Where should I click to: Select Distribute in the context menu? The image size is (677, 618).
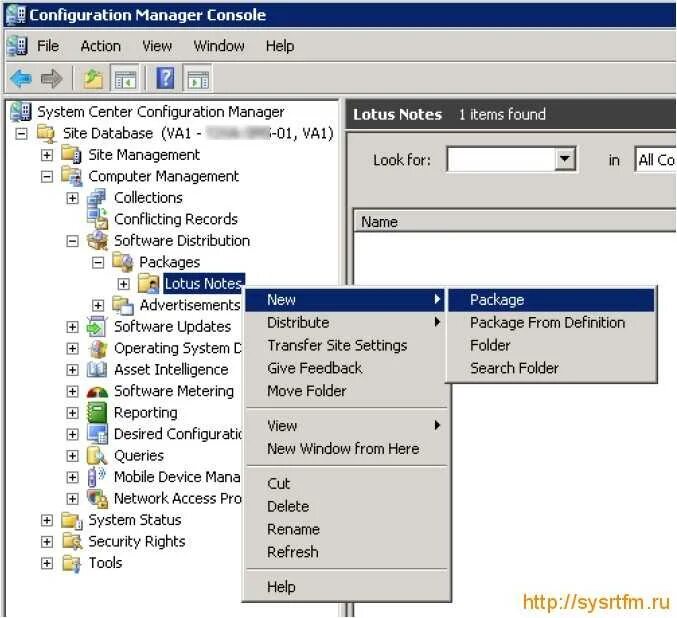pyautogui.click(x=345, y=323)
